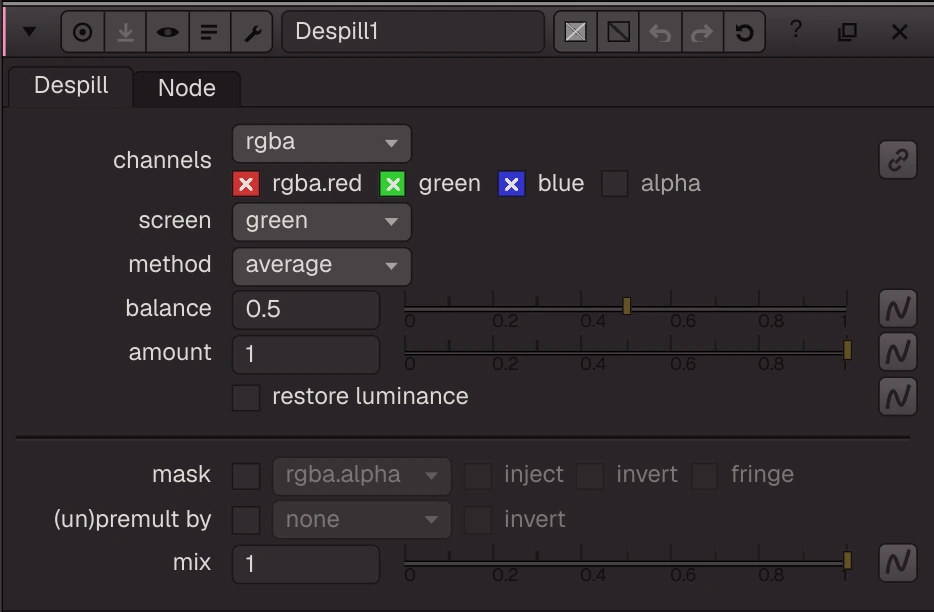The image size is (934, 612).
Task: Click the amount value field
Action: click(x=306, y=354)
